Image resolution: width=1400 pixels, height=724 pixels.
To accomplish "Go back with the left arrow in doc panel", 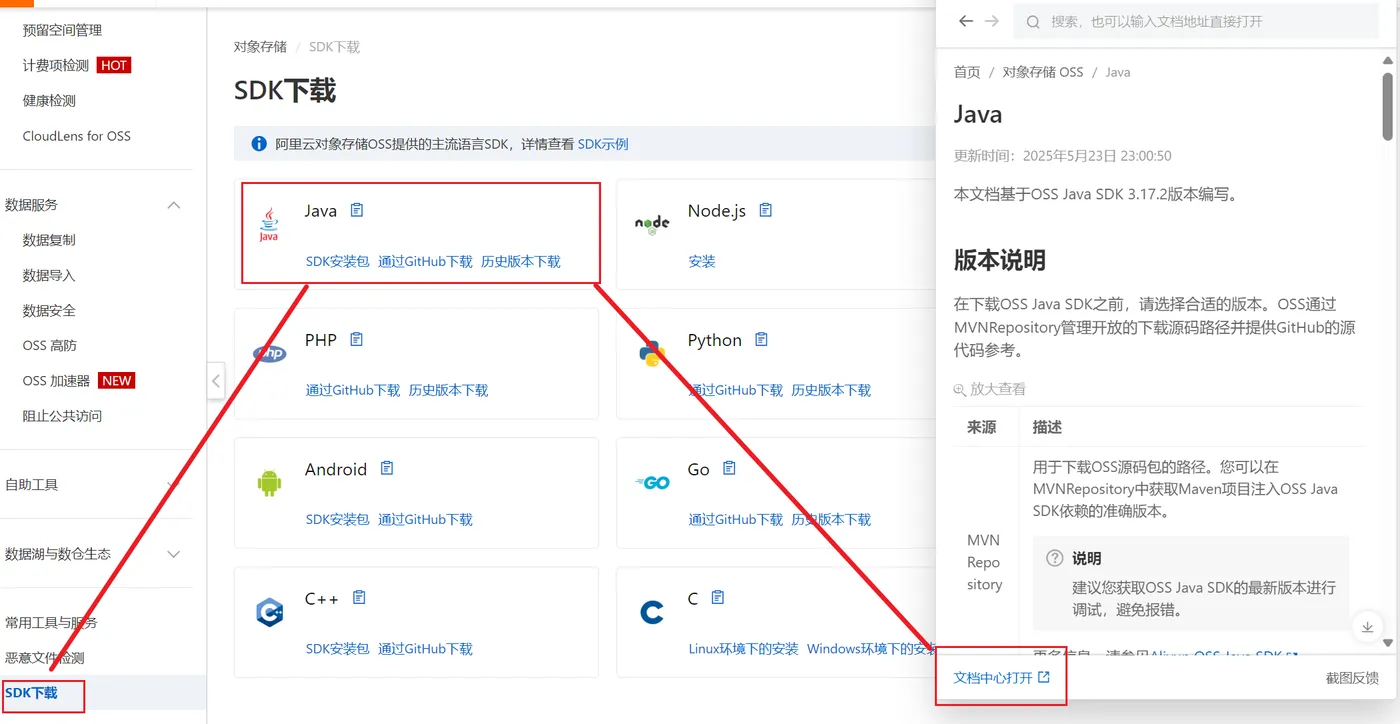I will [x=965, y=21].
